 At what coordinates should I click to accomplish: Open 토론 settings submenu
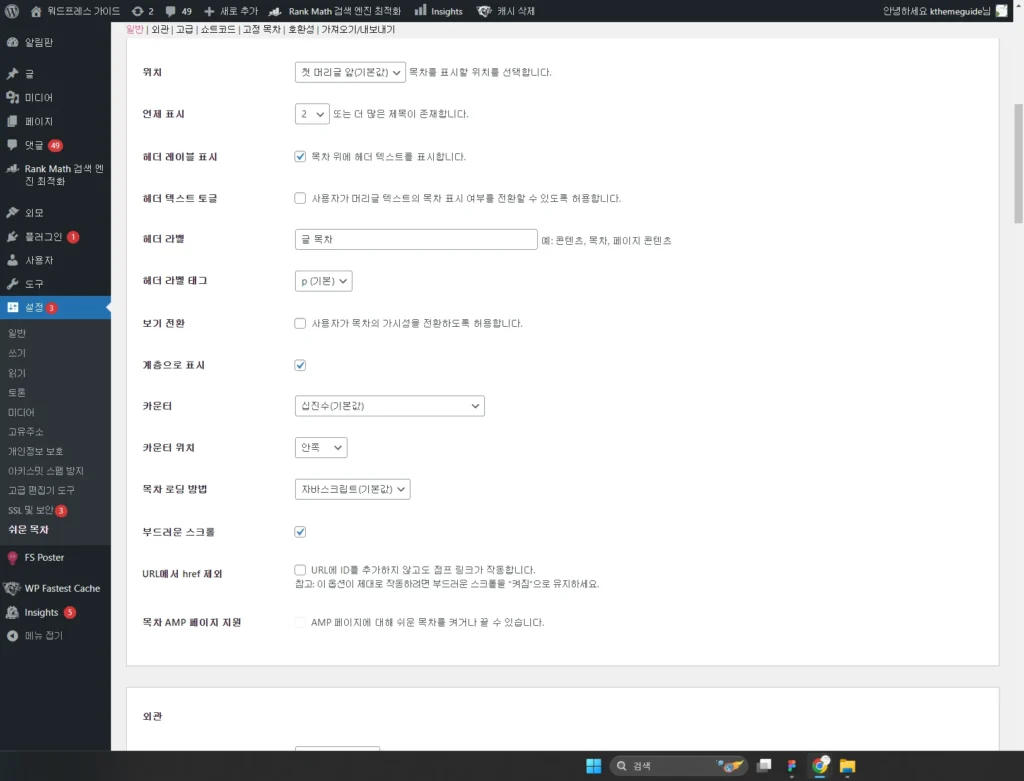(x=17, y=392)
